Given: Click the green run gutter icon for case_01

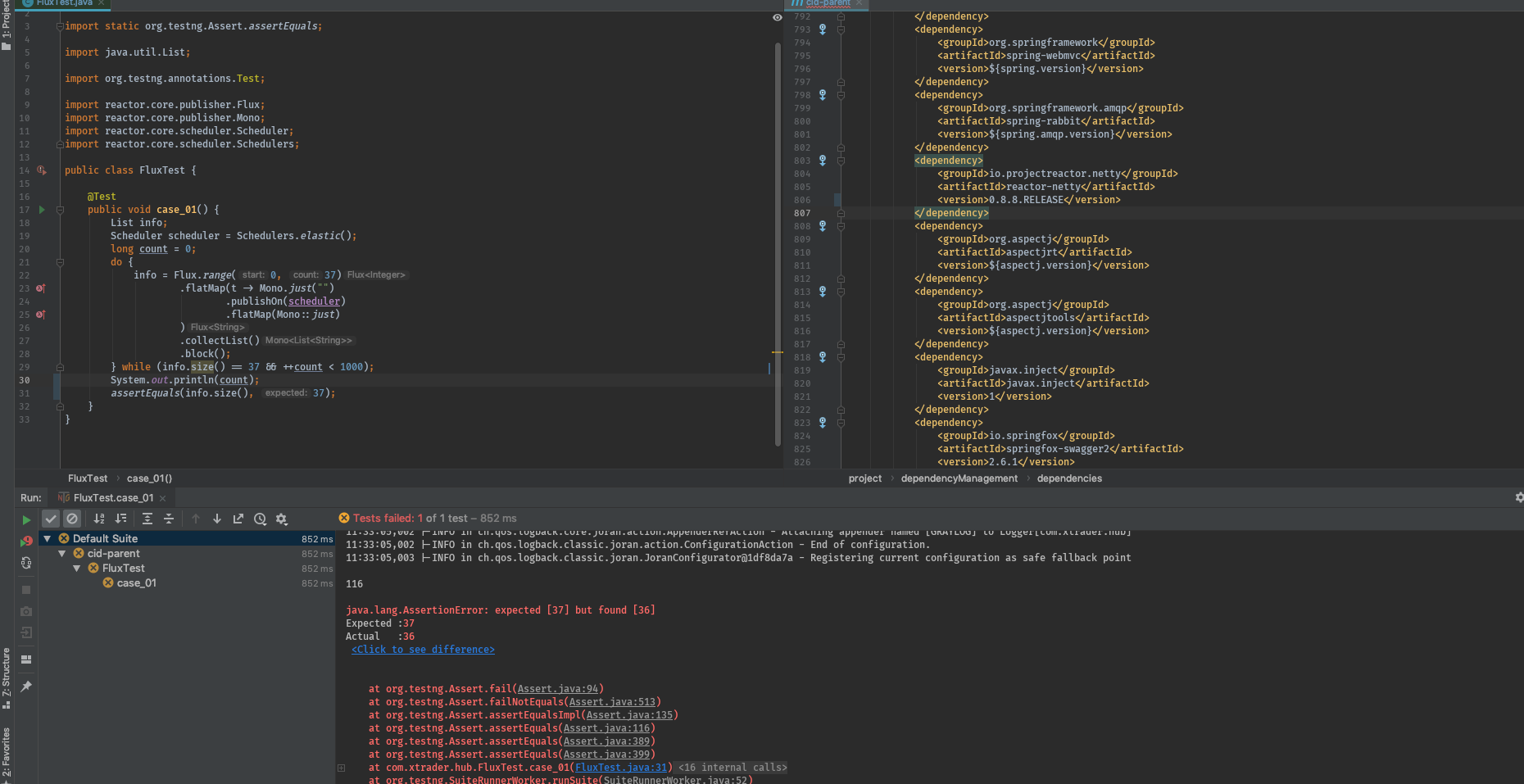Looking at the screenshot, I should point(42,210).
